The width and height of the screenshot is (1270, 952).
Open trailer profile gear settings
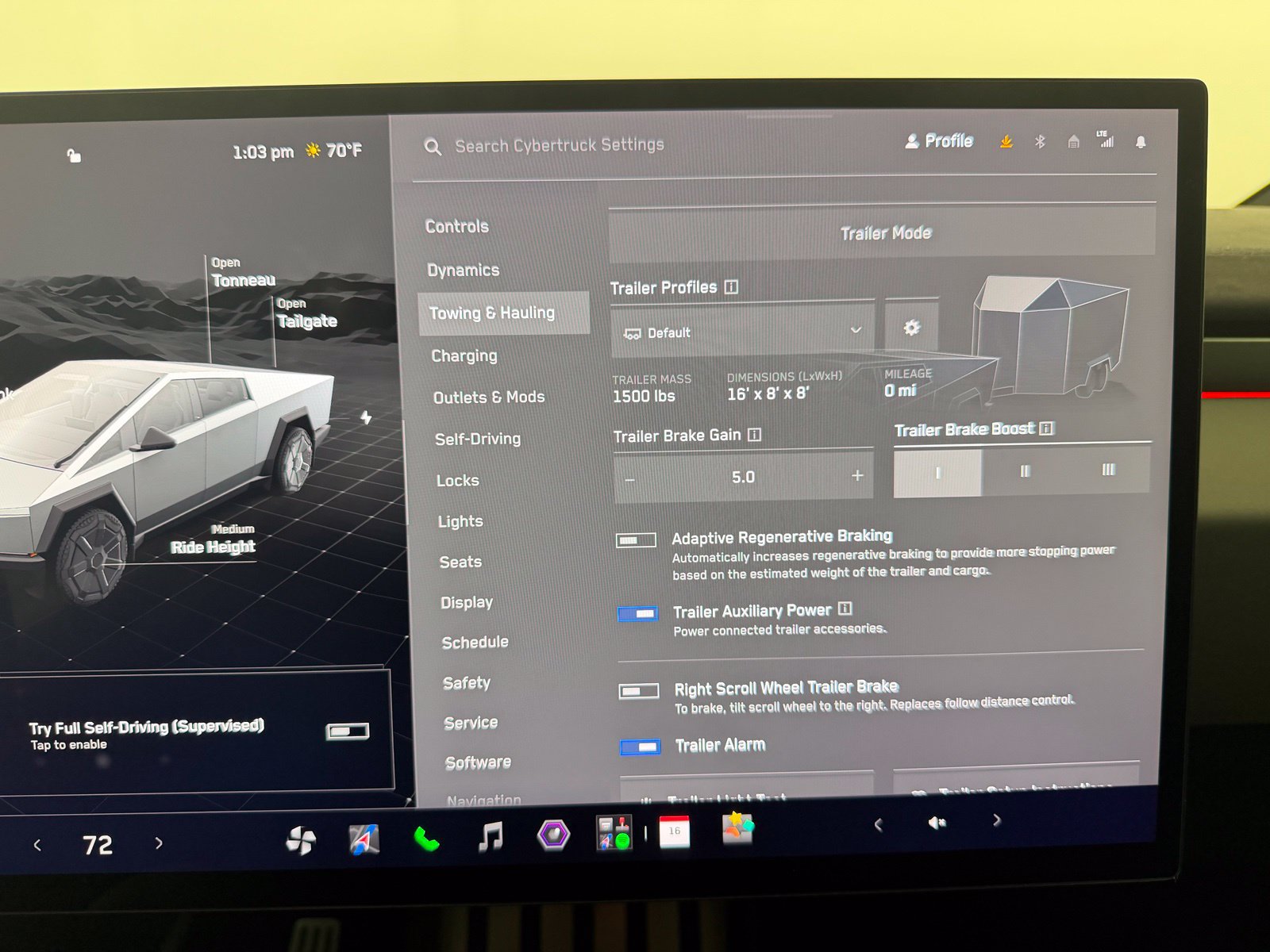coord(912,328)
